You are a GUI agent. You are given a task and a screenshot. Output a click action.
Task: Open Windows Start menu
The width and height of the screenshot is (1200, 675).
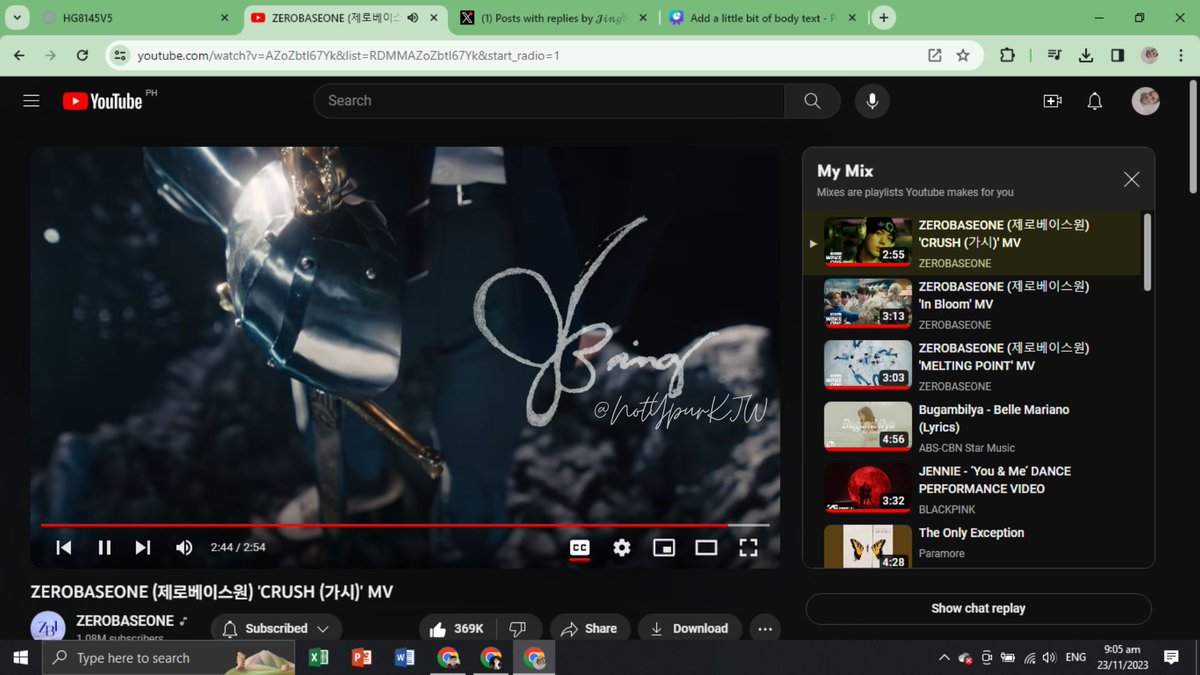tap(20, 657)
